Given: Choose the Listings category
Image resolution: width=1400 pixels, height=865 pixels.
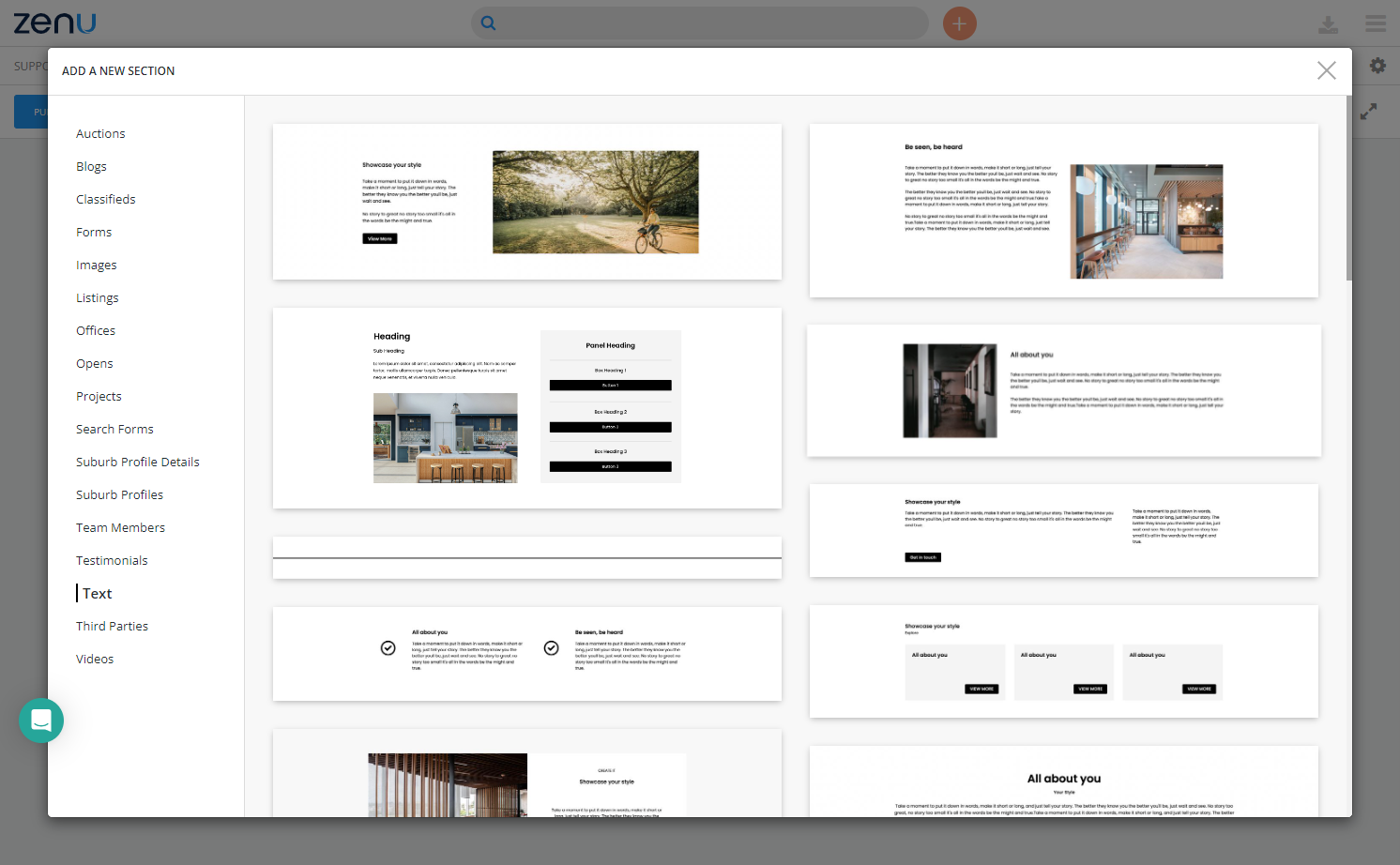Looking at the screenshot, I should pyautogui.click(x=98, y=298).
